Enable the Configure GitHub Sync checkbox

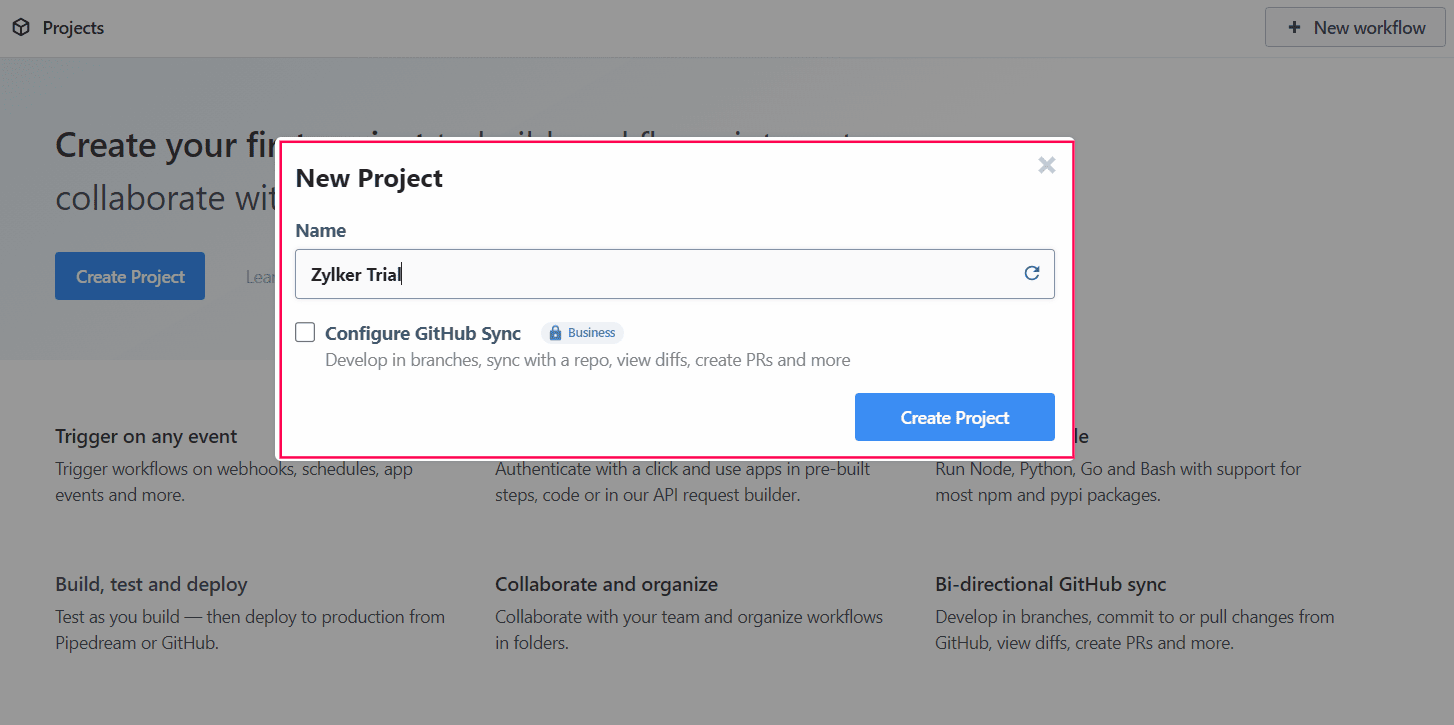pyautogui.click(x=305, y=333)
